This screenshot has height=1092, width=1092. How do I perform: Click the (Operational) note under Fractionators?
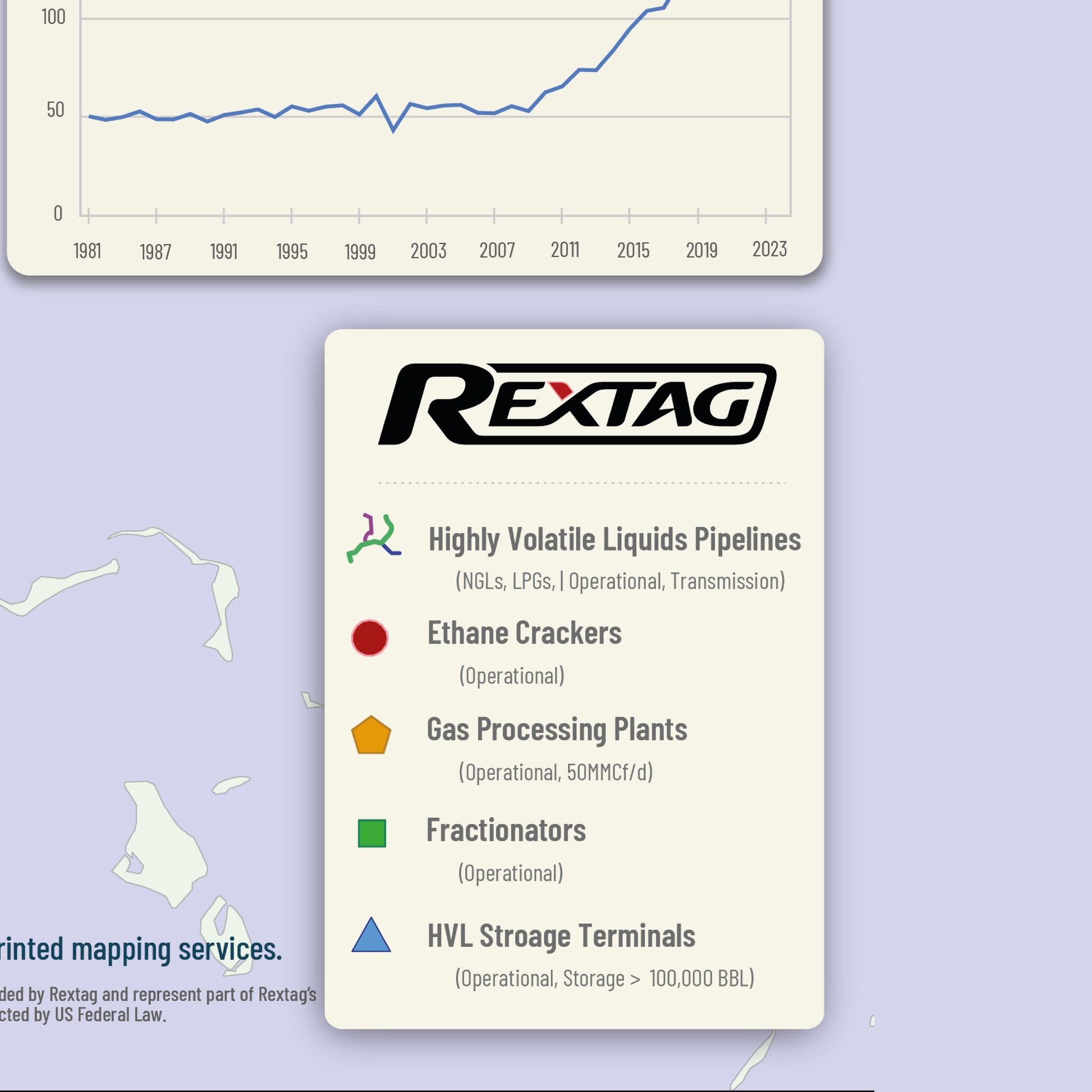[511, 873]
